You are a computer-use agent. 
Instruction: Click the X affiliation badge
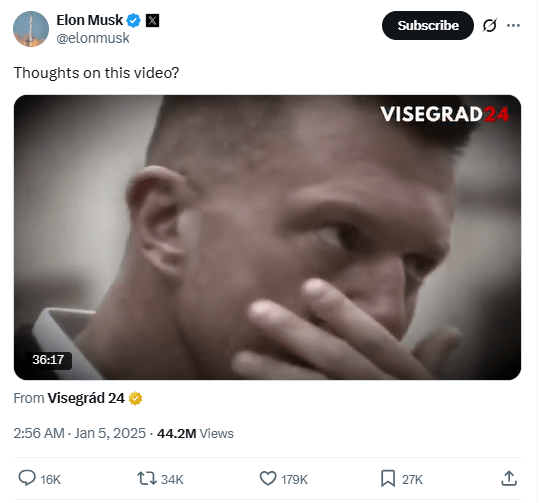coord(152,20)
